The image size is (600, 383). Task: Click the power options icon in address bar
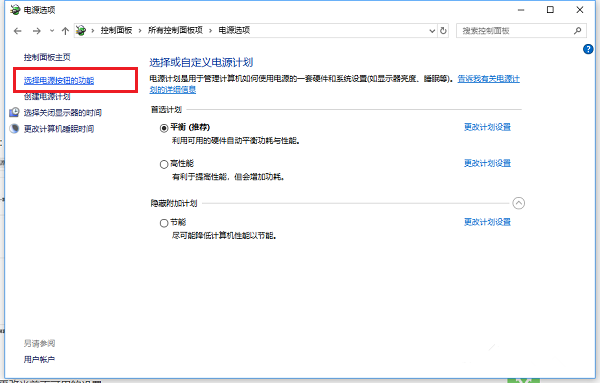pos(81,30)
